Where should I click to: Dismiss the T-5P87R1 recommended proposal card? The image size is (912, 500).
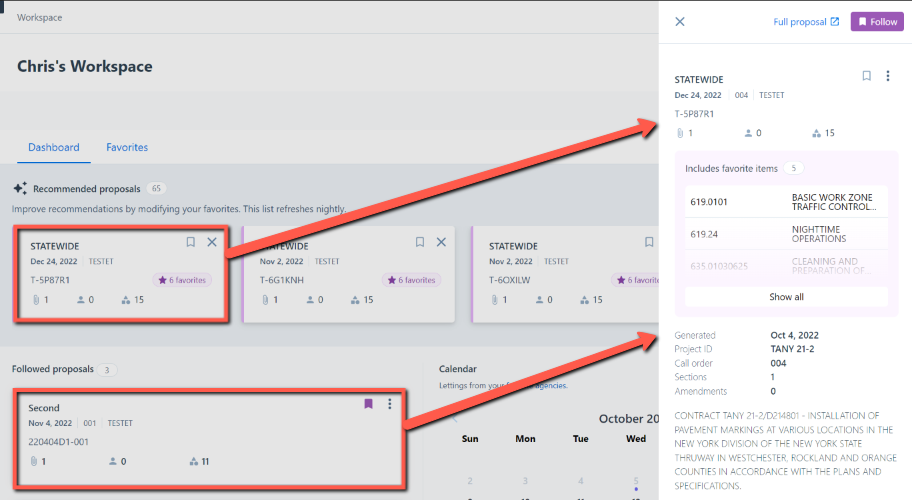click(x=212, y=242)
